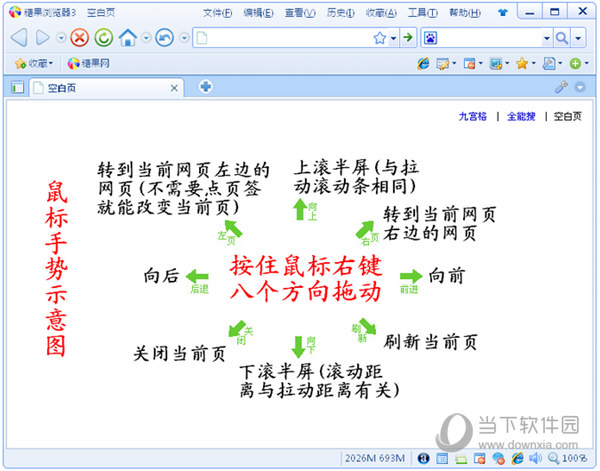This screenshot has height=471, width=600.
Task: Click inside the address bar field
Action: point(289,38)
